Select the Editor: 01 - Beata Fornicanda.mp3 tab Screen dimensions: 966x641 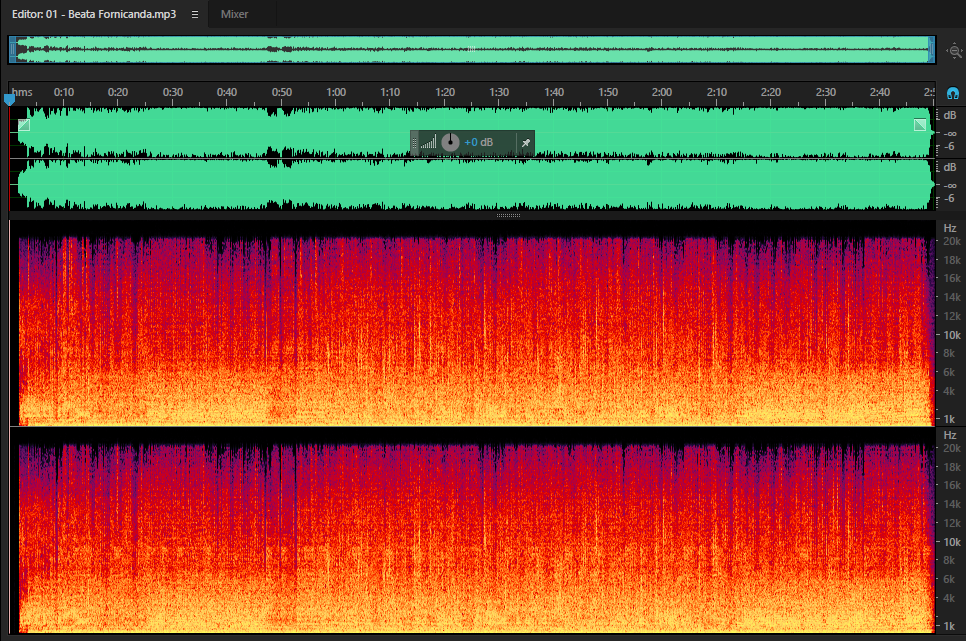tap(94, 14)
